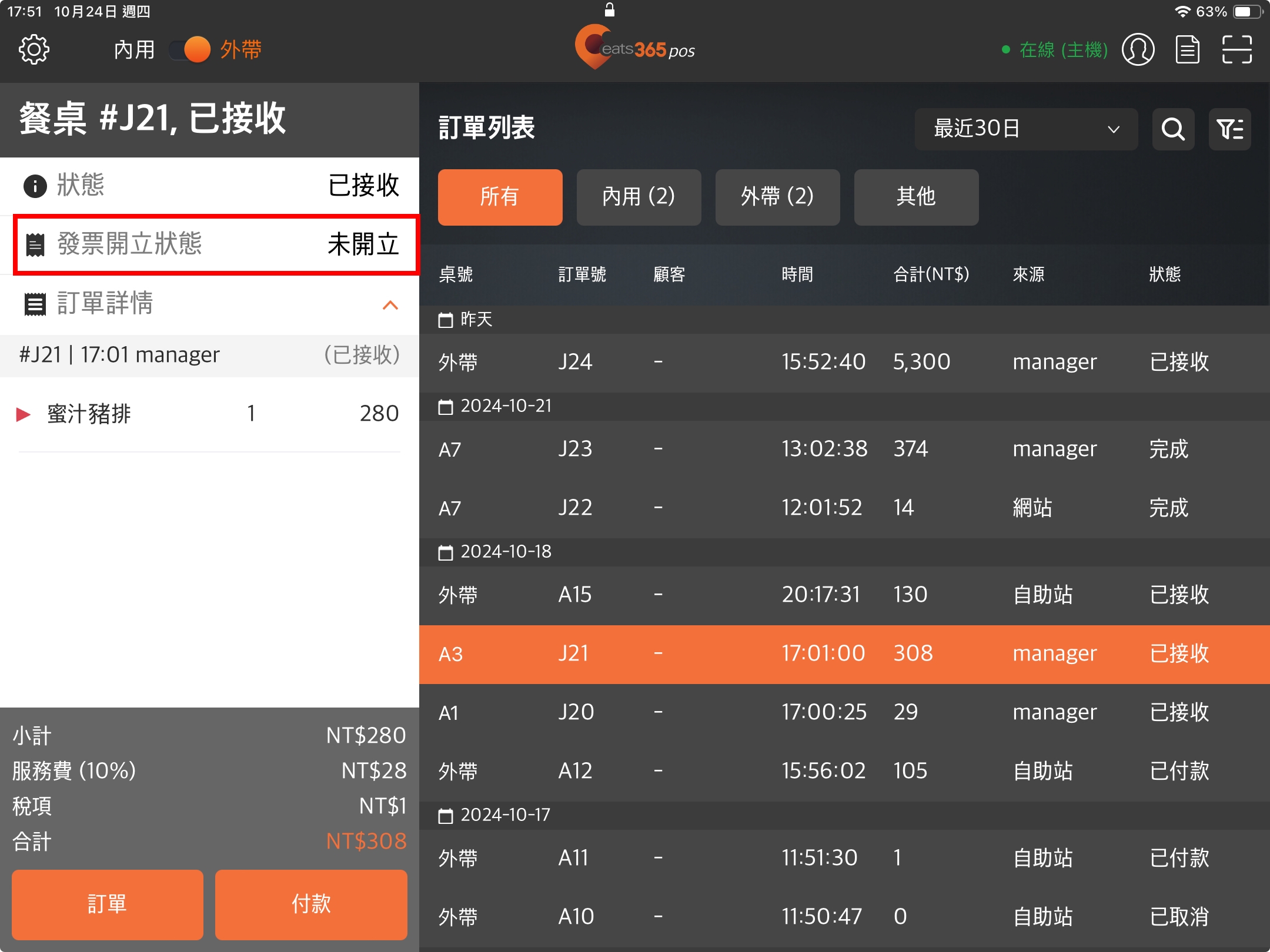Viewport: 1270px width, 952px height.
Task: Click the 來源 column header
Action: point(1029,274)
